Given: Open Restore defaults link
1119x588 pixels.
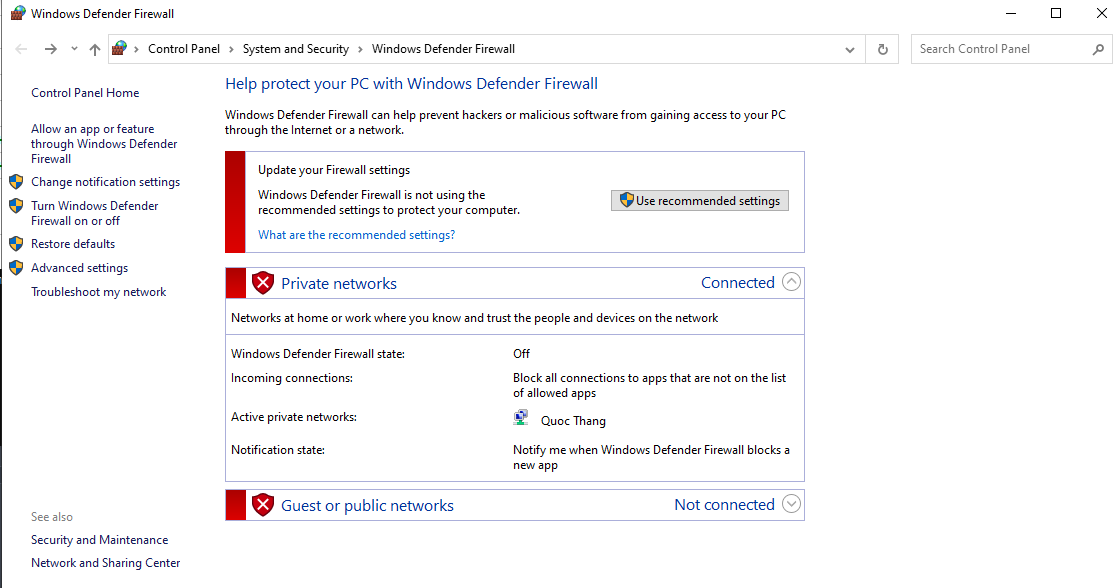Looking at the screenshot, I should point(73,244).
